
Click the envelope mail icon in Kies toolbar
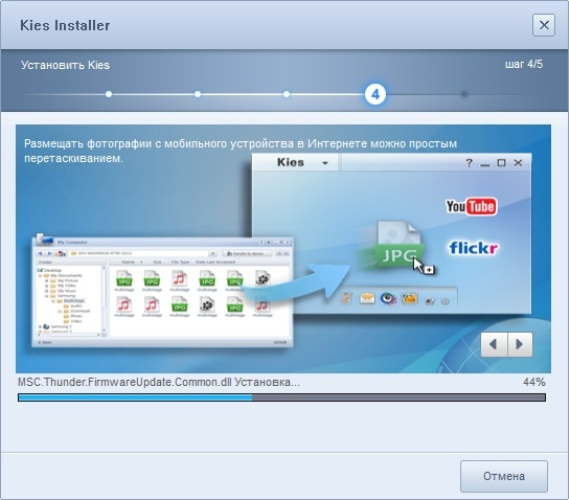coord(367,299)
